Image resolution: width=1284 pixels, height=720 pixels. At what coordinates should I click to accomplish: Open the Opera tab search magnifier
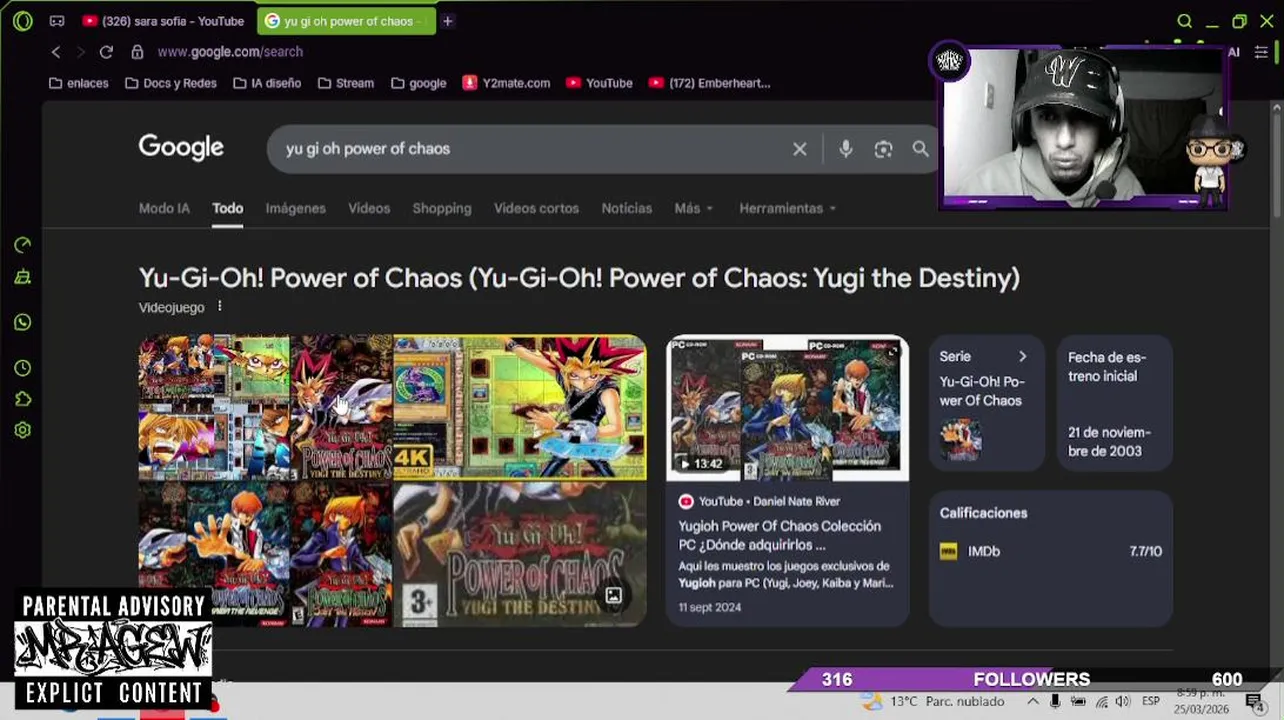click(1184, 21)
